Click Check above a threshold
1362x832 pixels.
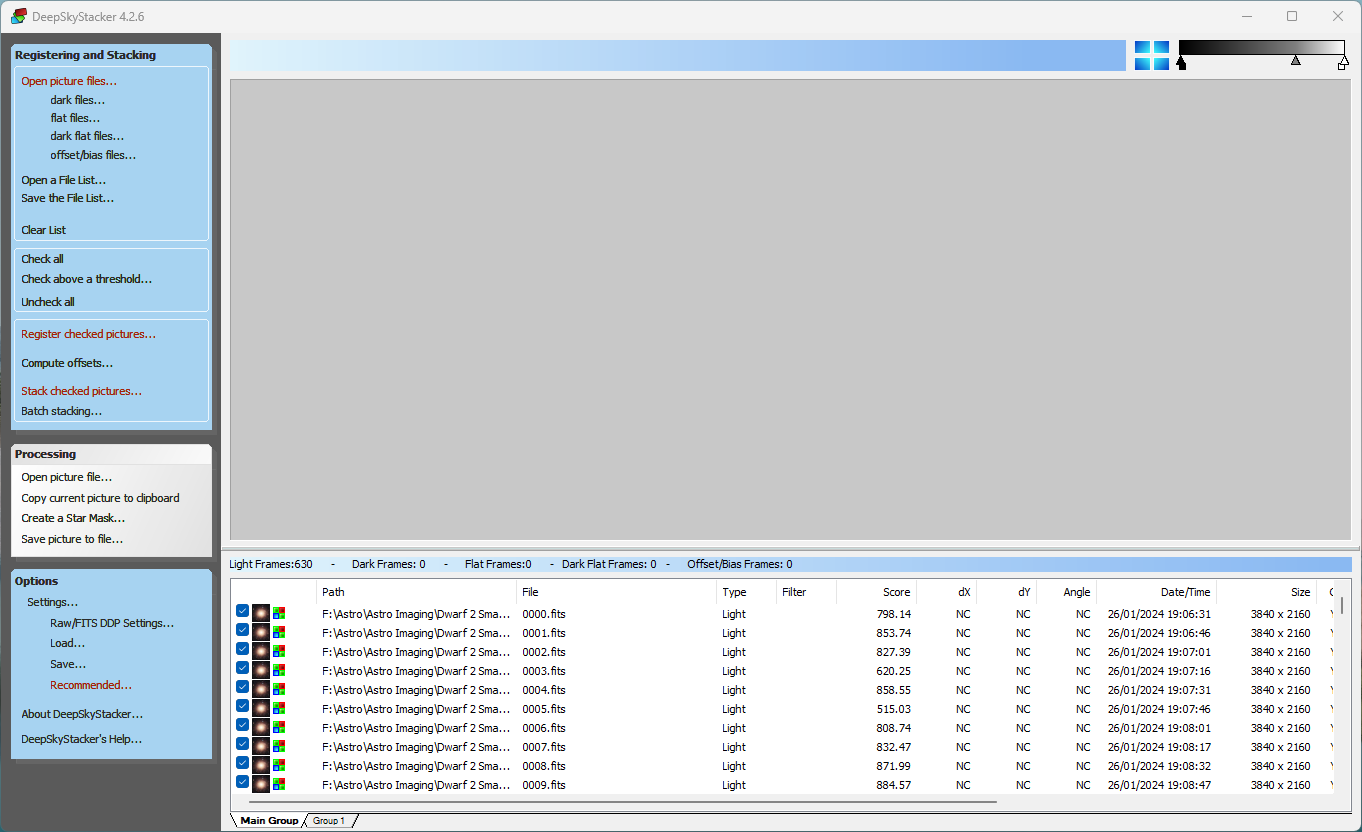point(87,279)
